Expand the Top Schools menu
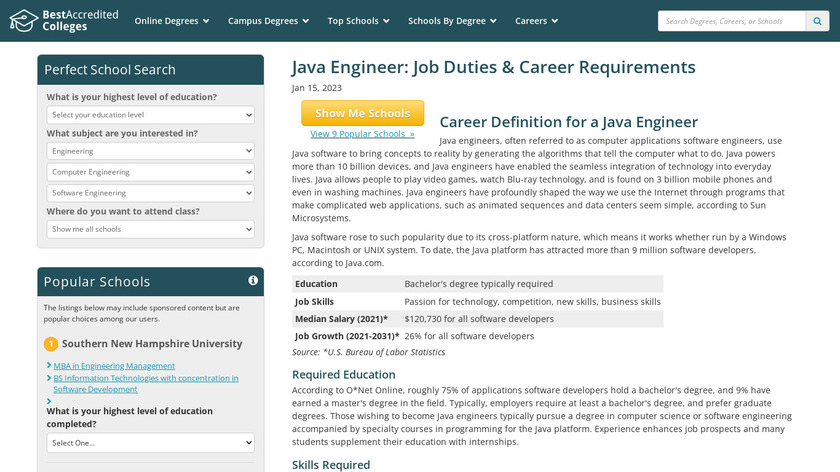Screen dimensions: 840x472 click(359, 21)
